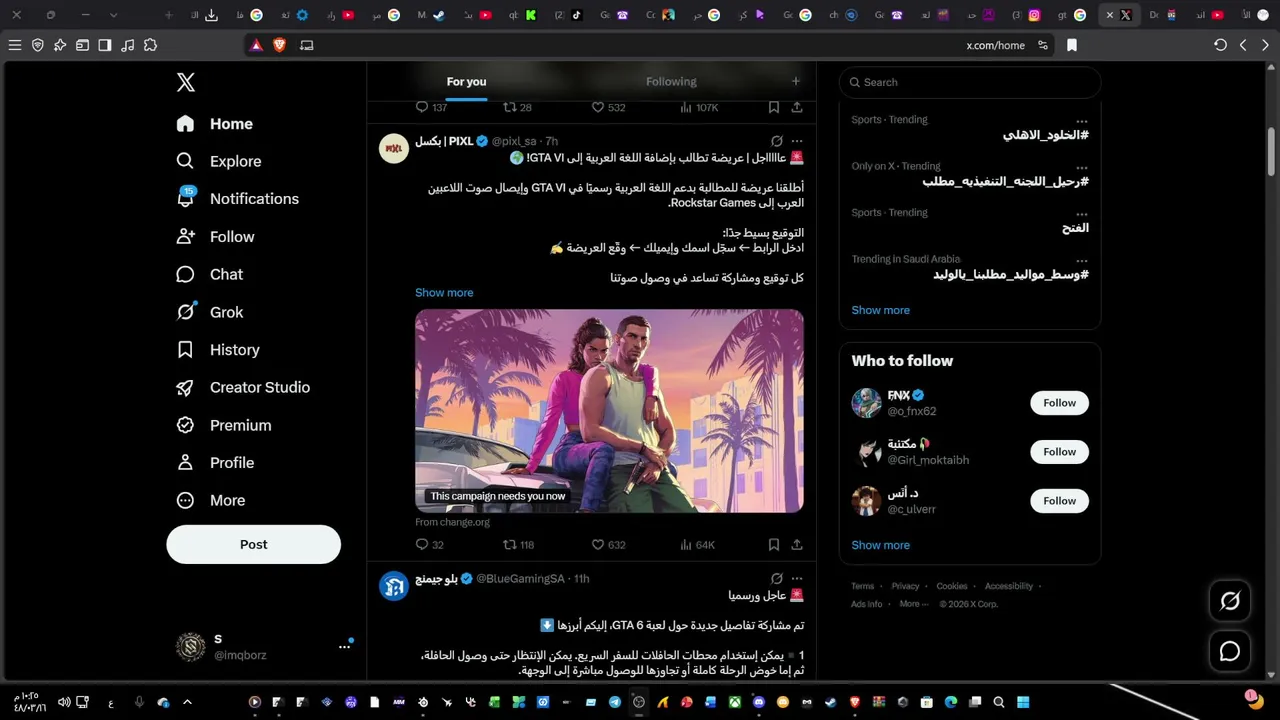
Task: Open site settings icon in address bar
Action: (1043, 45)
